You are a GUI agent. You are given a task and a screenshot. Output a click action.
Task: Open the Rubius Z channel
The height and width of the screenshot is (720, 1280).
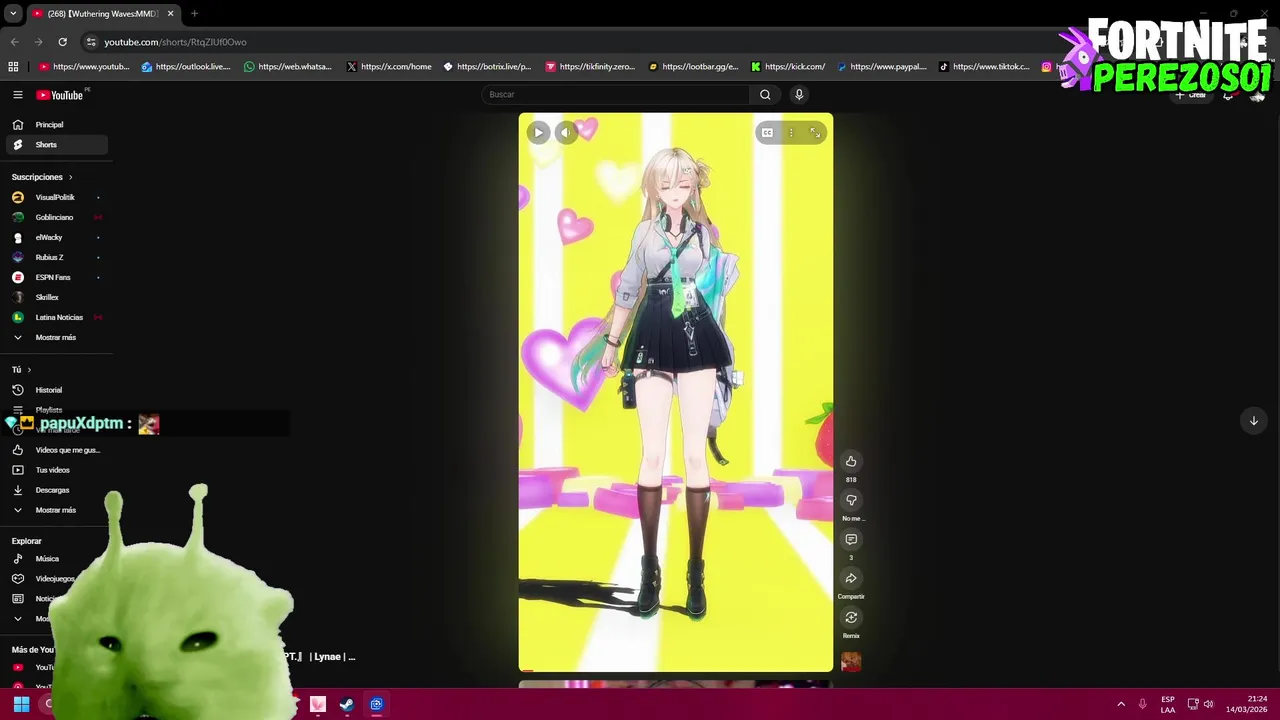57,257
